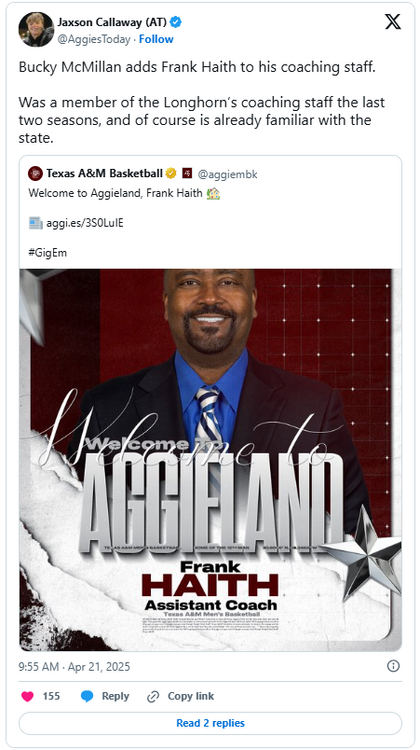The height and width of the screenshot is (750, 420).
Task: Click the 9:55 AM Apr 21, 2025 timestamp
Action: pyautogui.click(x=74, y=666)
